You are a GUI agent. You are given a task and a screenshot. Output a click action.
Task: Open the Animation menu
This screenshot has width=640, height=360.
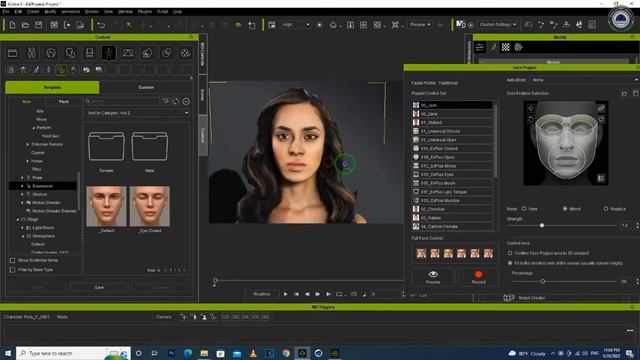click(71, 12)
